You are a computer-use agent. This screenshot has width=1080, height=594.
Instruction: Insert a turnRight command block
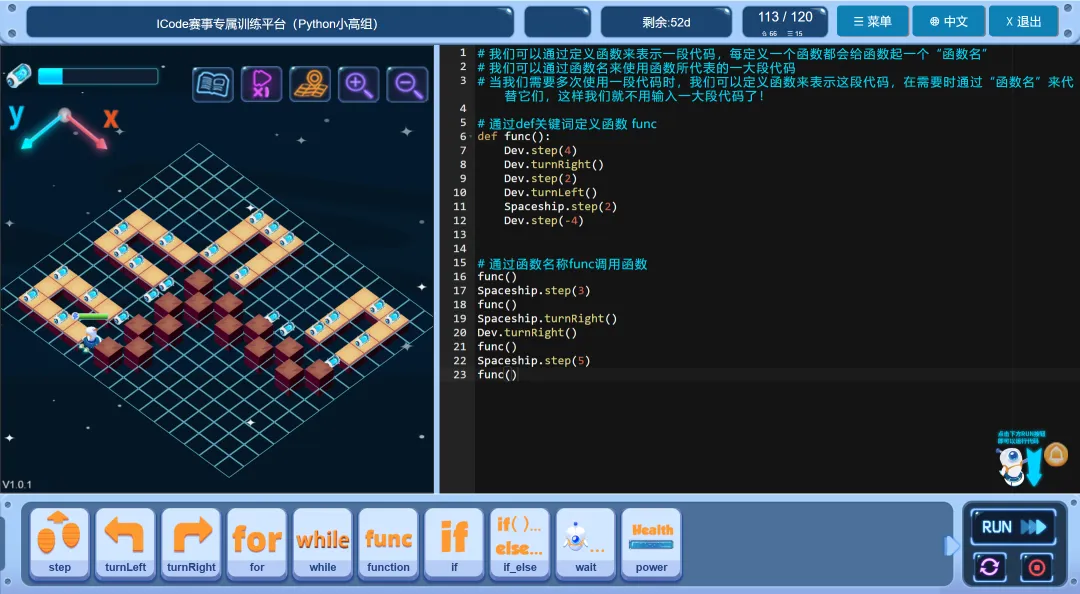191,543
